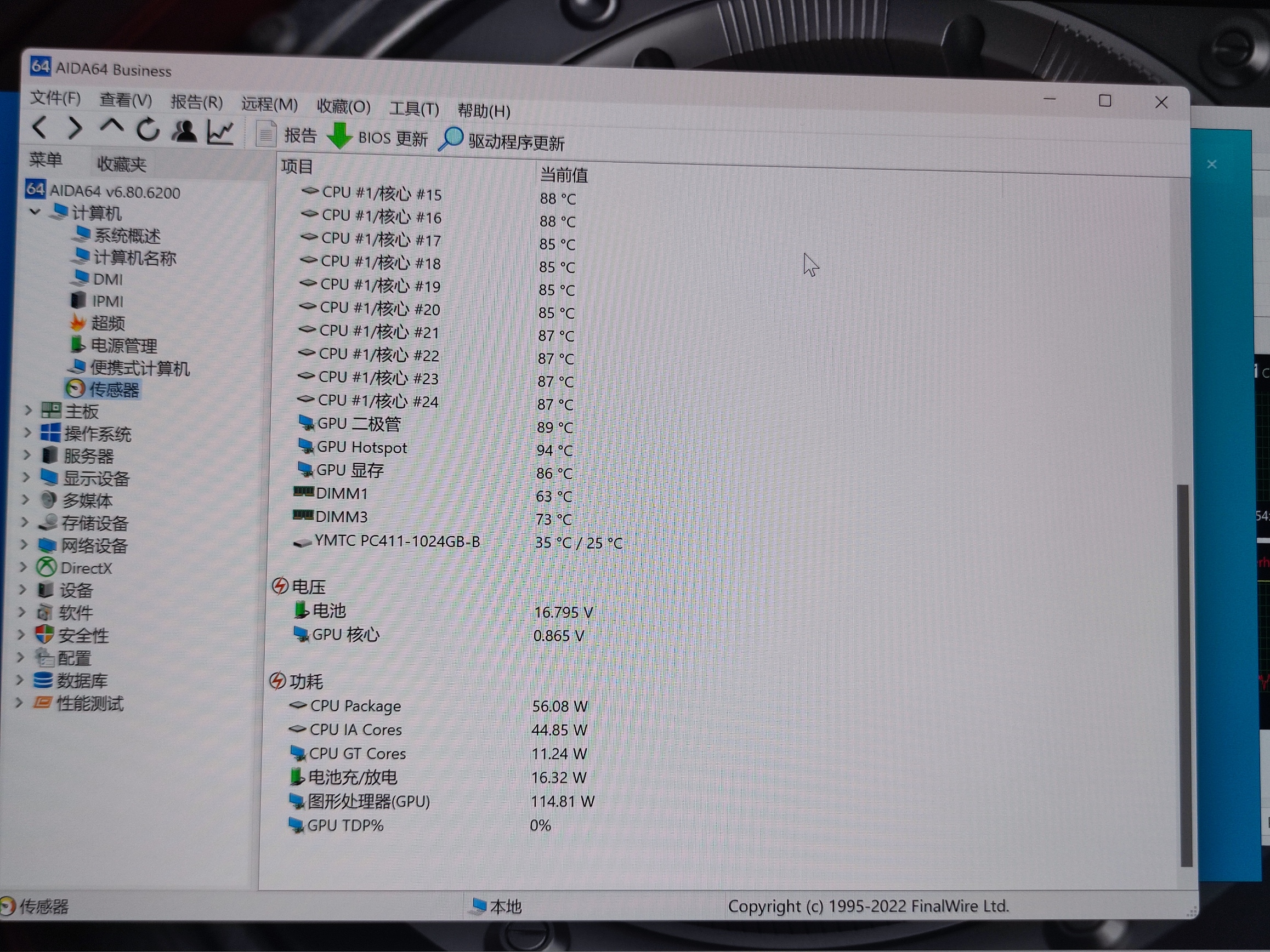
Task: Open the graph chart toolbar icon
Action: pos(220,133)
